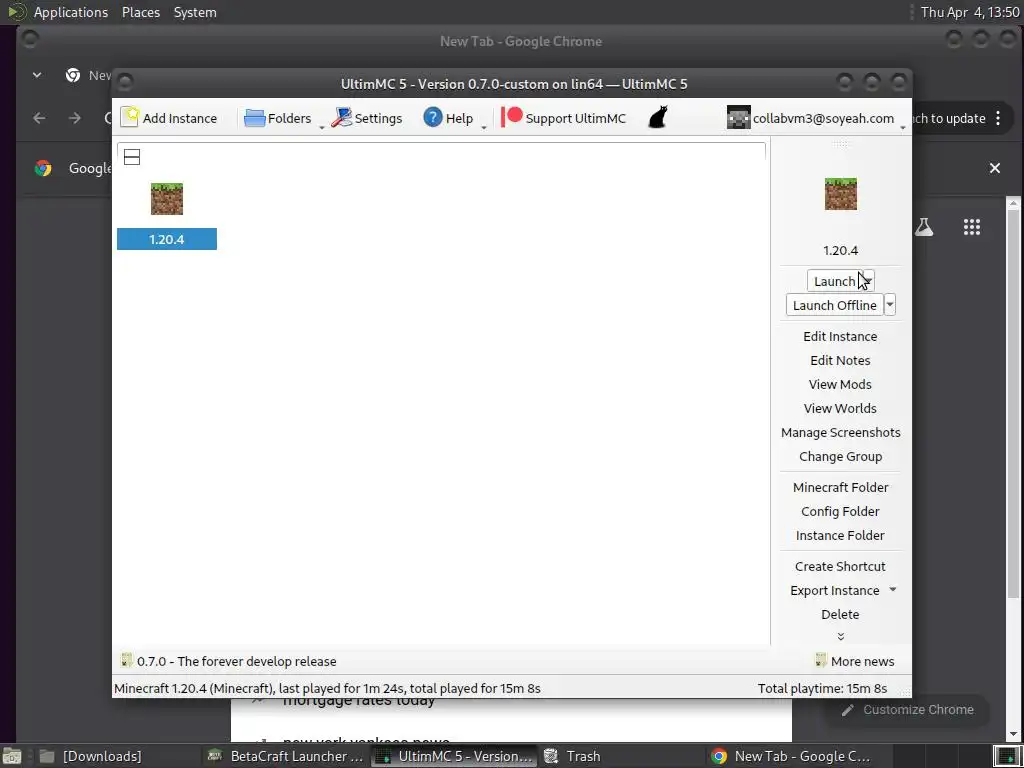
Task: Open Folders dropdown arrow in toolbar
Action: tap(321, 127)
